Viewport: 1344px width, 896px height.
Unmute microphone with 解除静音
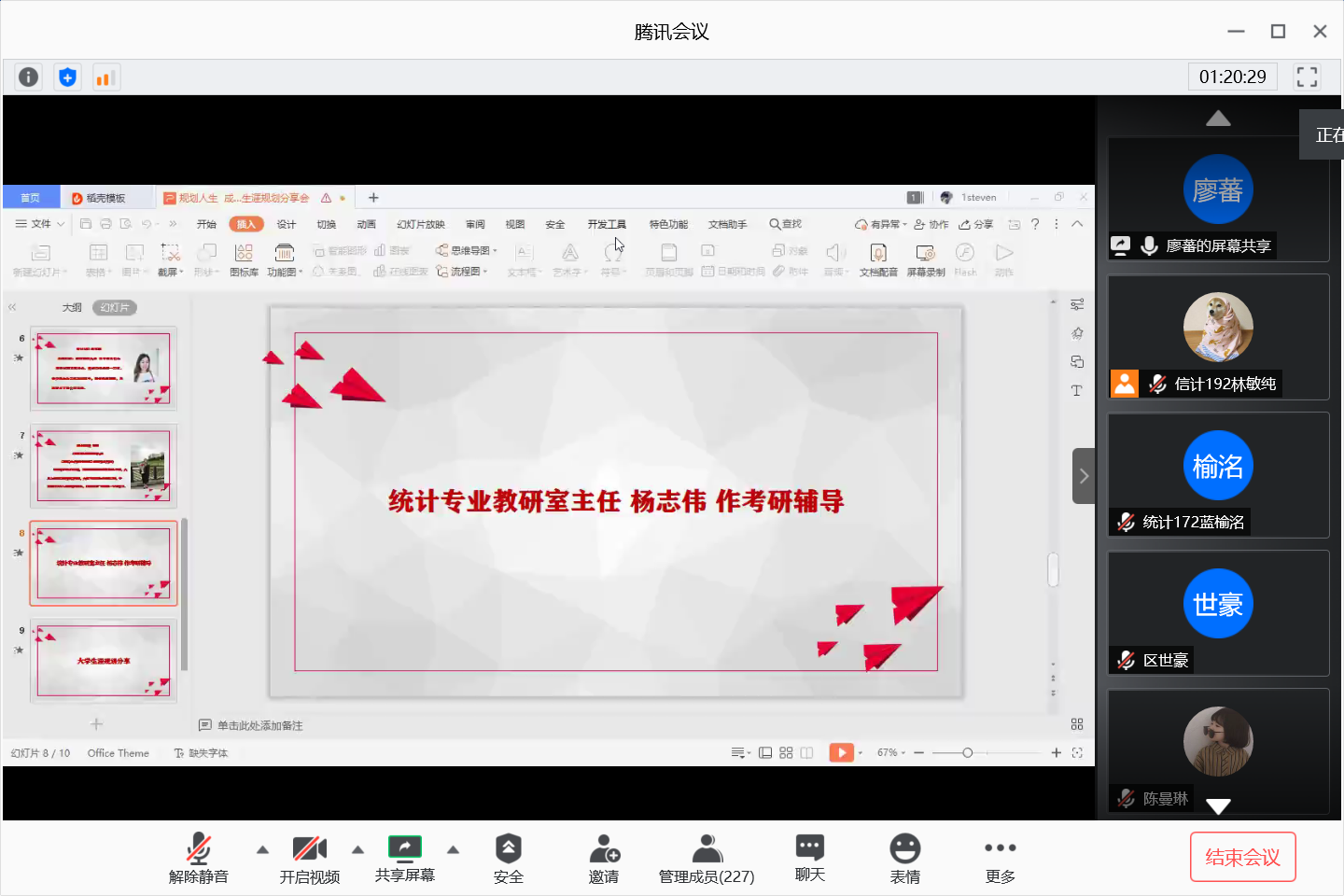[x=198, y=858]
